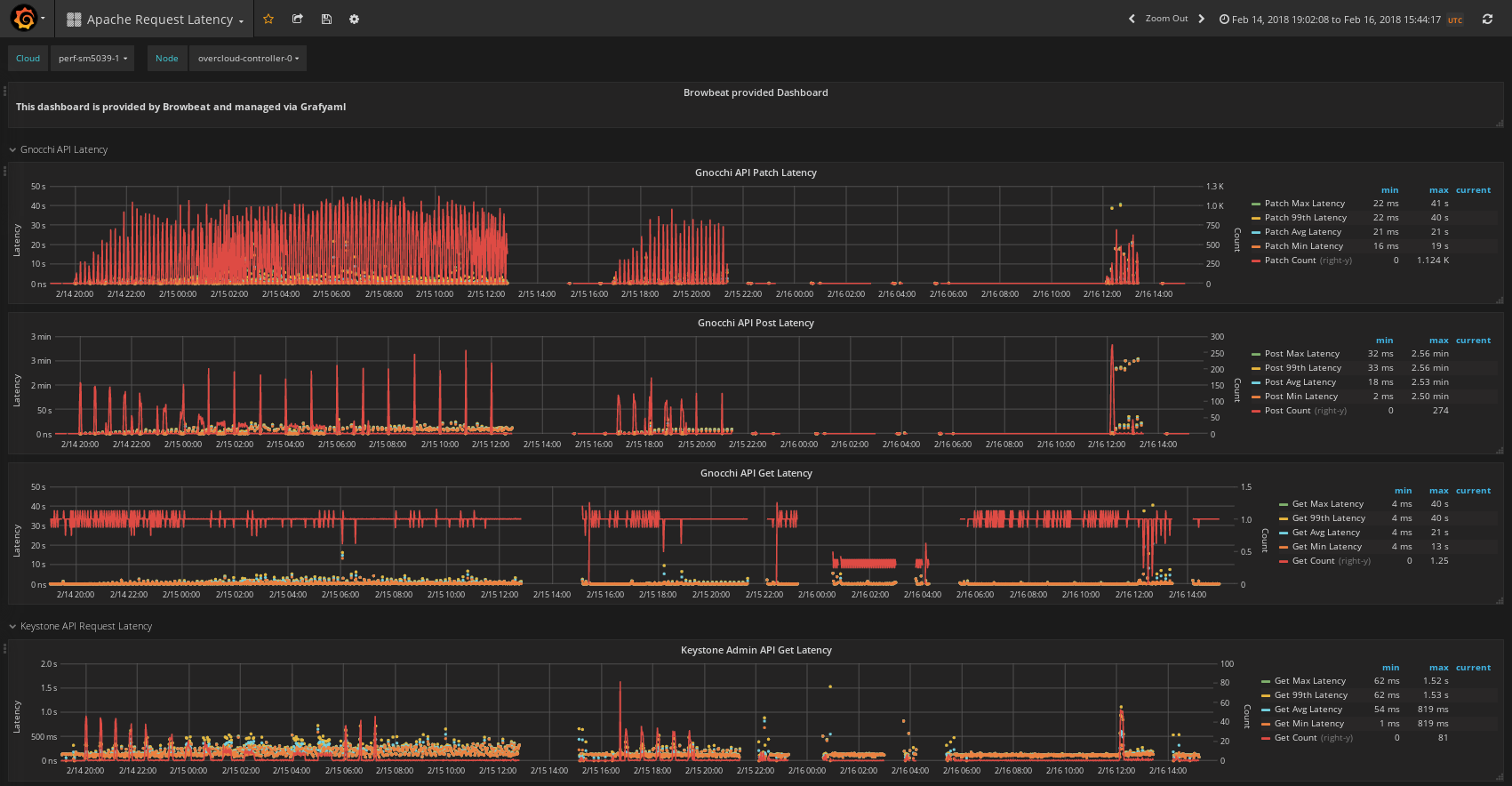Toggle Post Max Latency series
1512x786 pixels.
pos(1301,354)
